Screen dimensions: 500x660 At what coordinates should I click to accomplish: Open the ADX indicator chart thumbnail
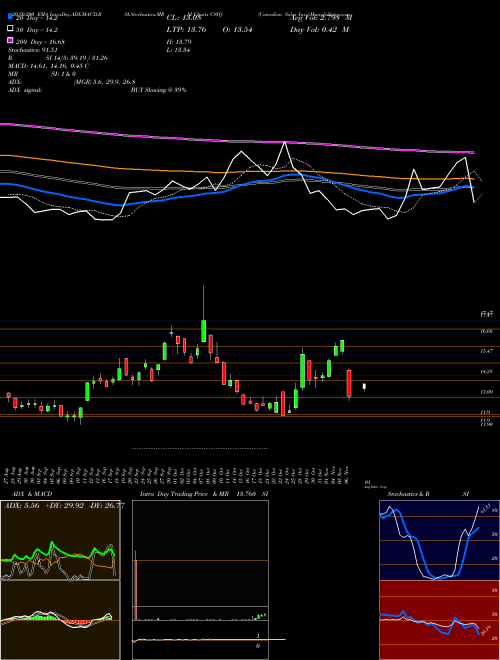point(60,540)
